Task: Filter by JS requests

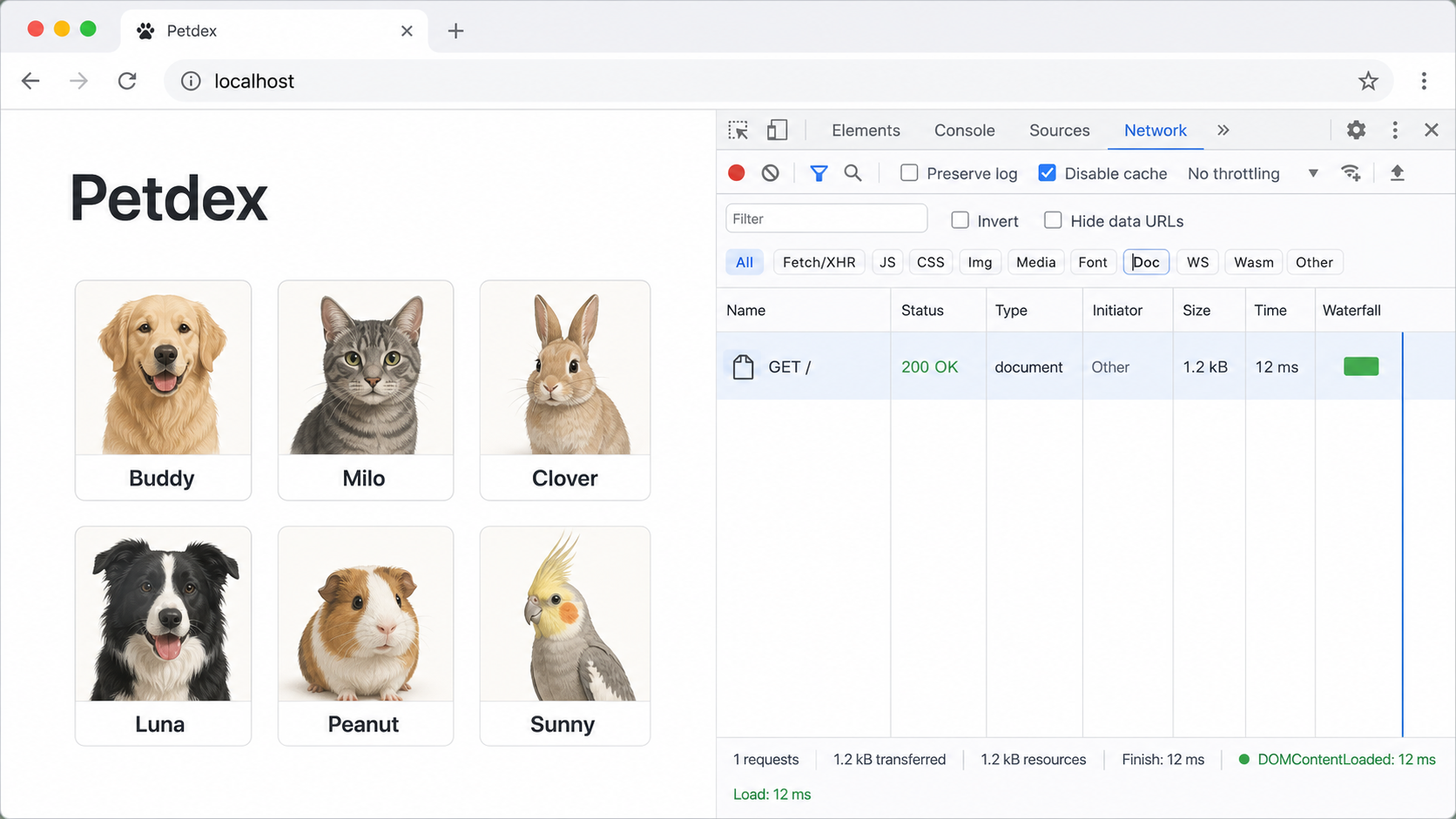Action: tap(887, 262)
